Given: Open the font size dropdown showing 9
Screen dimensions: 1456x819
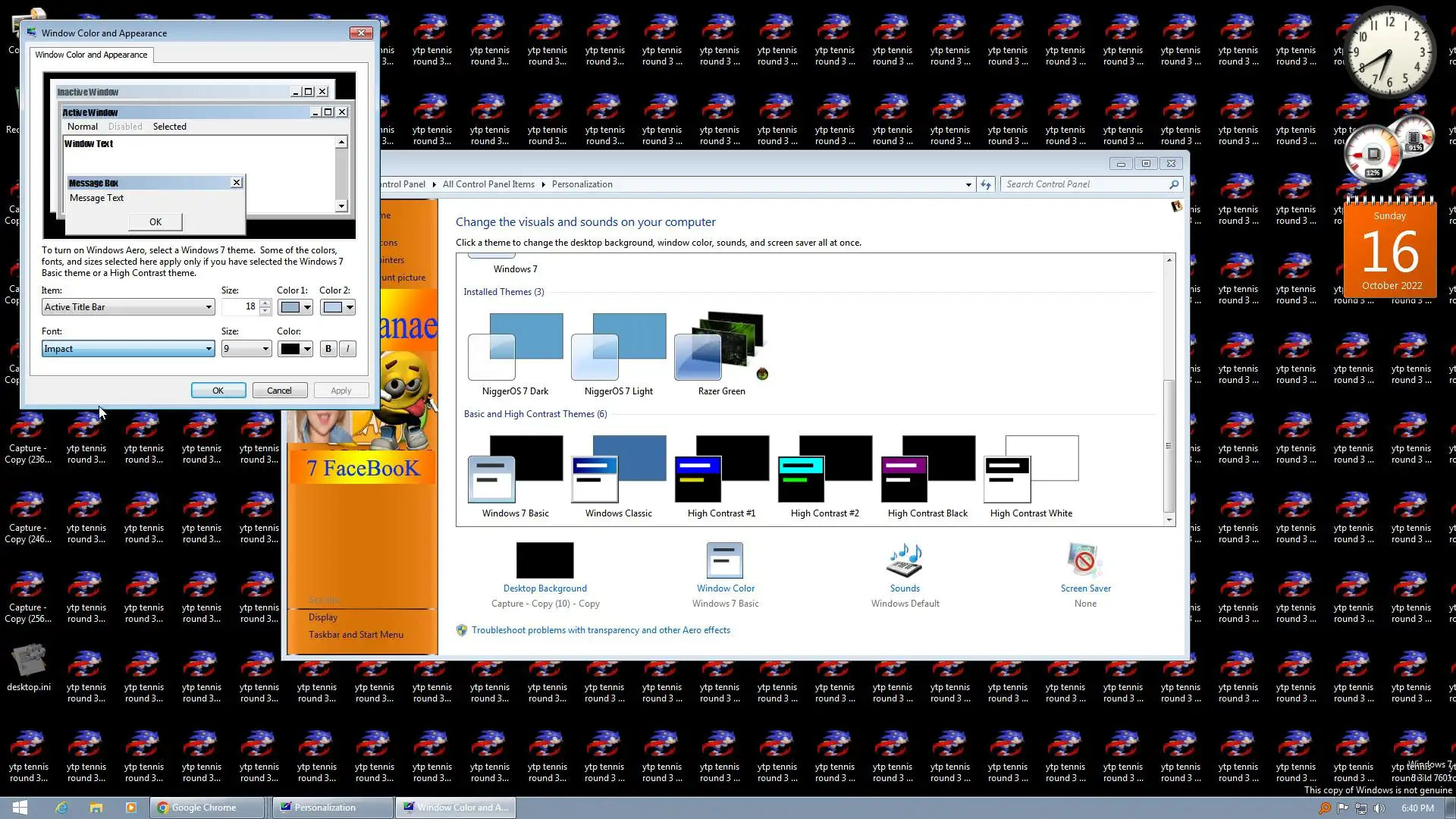Looking at the screenshot, I should [x=246, y=349].
